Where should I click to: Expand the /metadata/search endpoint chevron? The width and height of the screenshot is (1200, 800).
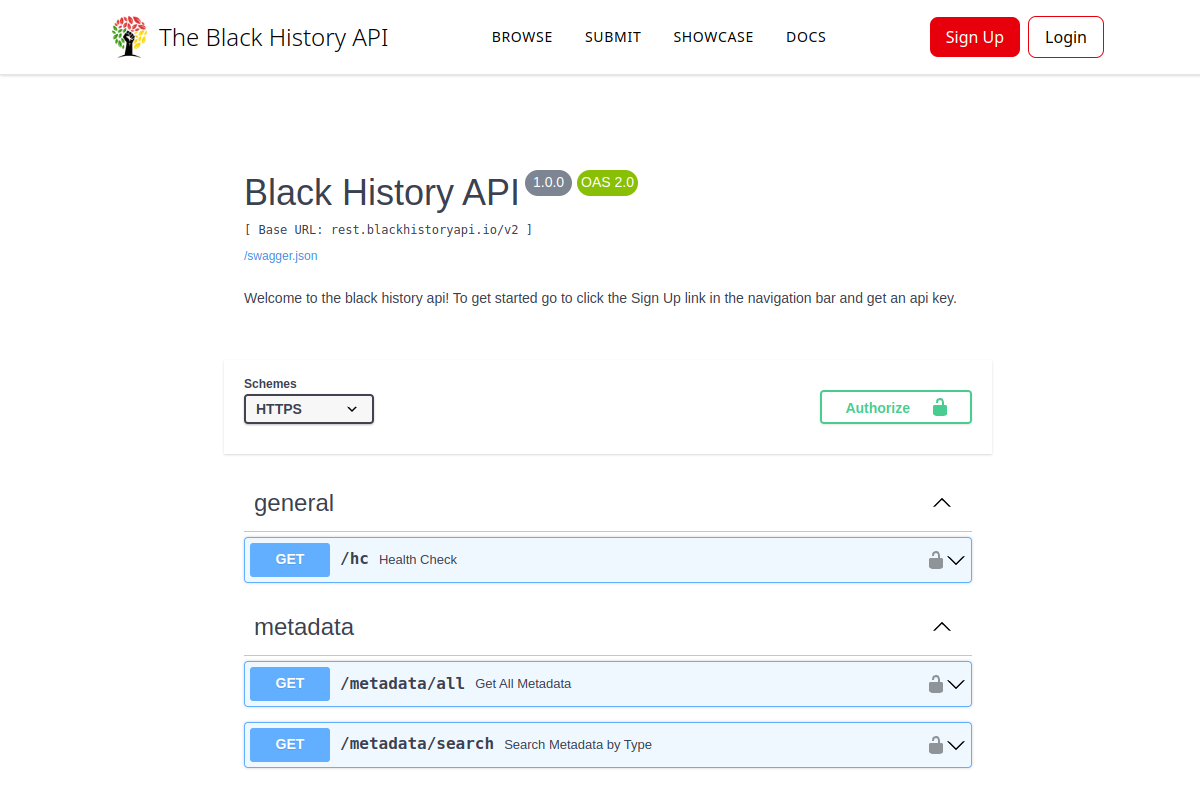[x=956, y=745]
